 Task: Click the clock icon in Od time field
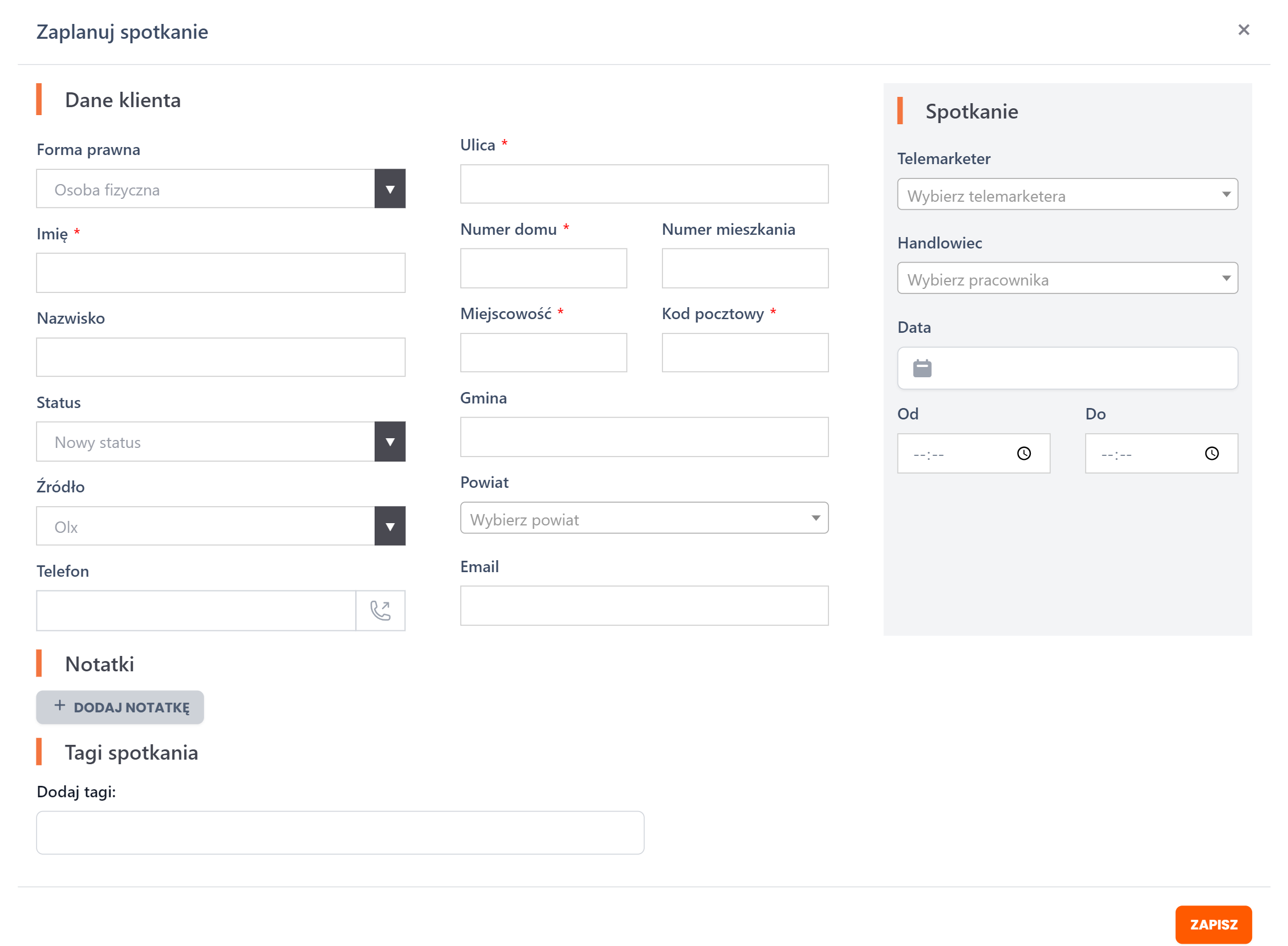tap(1023, 454)
